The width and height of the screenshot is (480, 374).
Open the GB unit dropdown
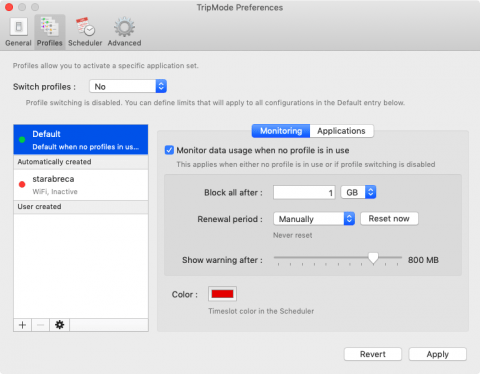pyautogui.click(x=358, y=192)
